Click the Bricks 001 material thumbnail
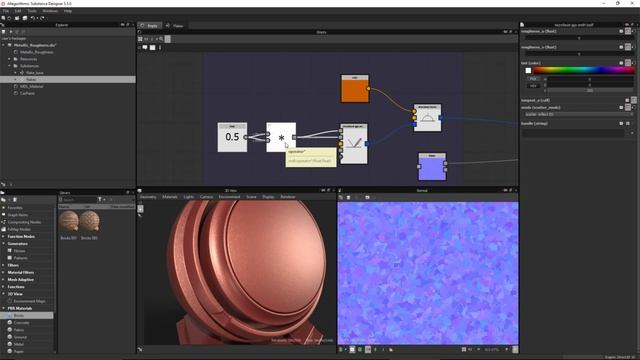The image size is (640, 360). pyautogui.click(x=69, y=221)
